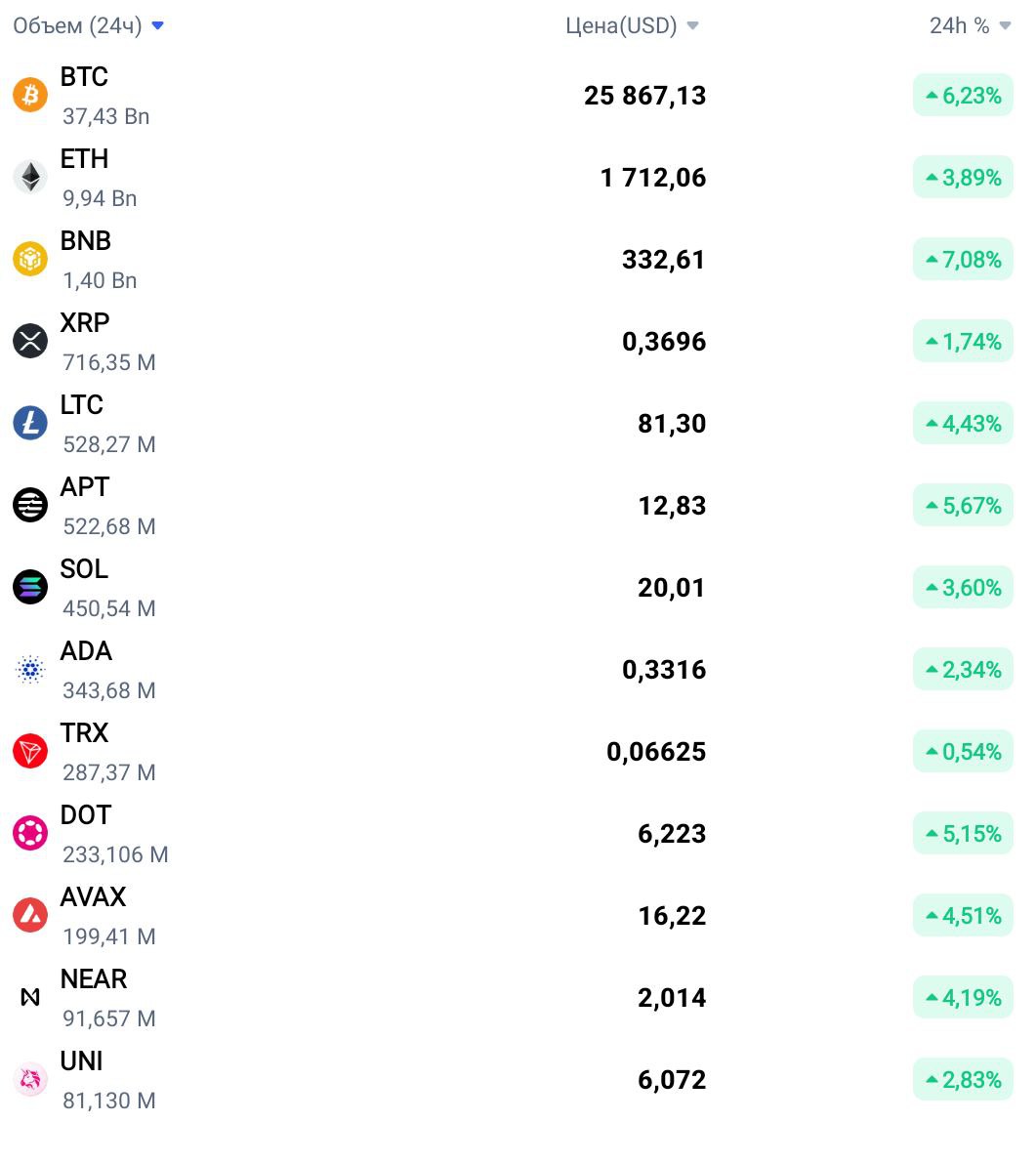This screenshot has width=1036, height=1163.
Task: Sort by Объем (24ч) dropdown arrow
Action: pos(157,26)
